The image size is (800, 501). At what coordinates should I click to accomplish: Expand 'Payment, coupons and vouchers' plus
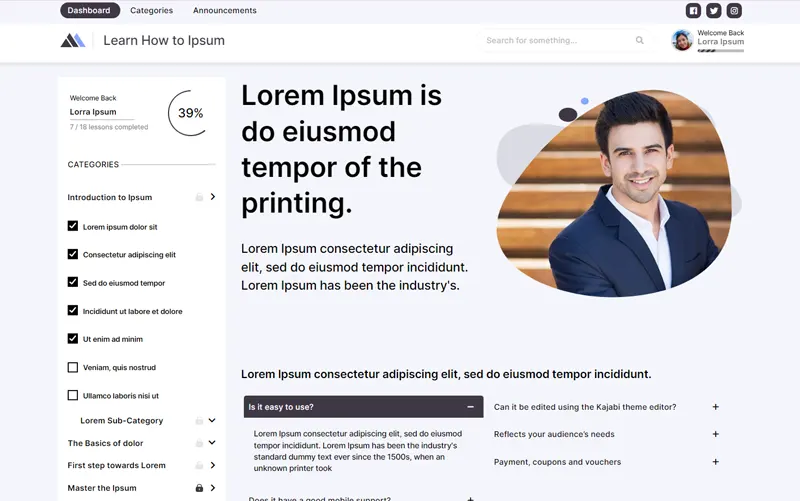pyautogui.click(x=715, y=461)
